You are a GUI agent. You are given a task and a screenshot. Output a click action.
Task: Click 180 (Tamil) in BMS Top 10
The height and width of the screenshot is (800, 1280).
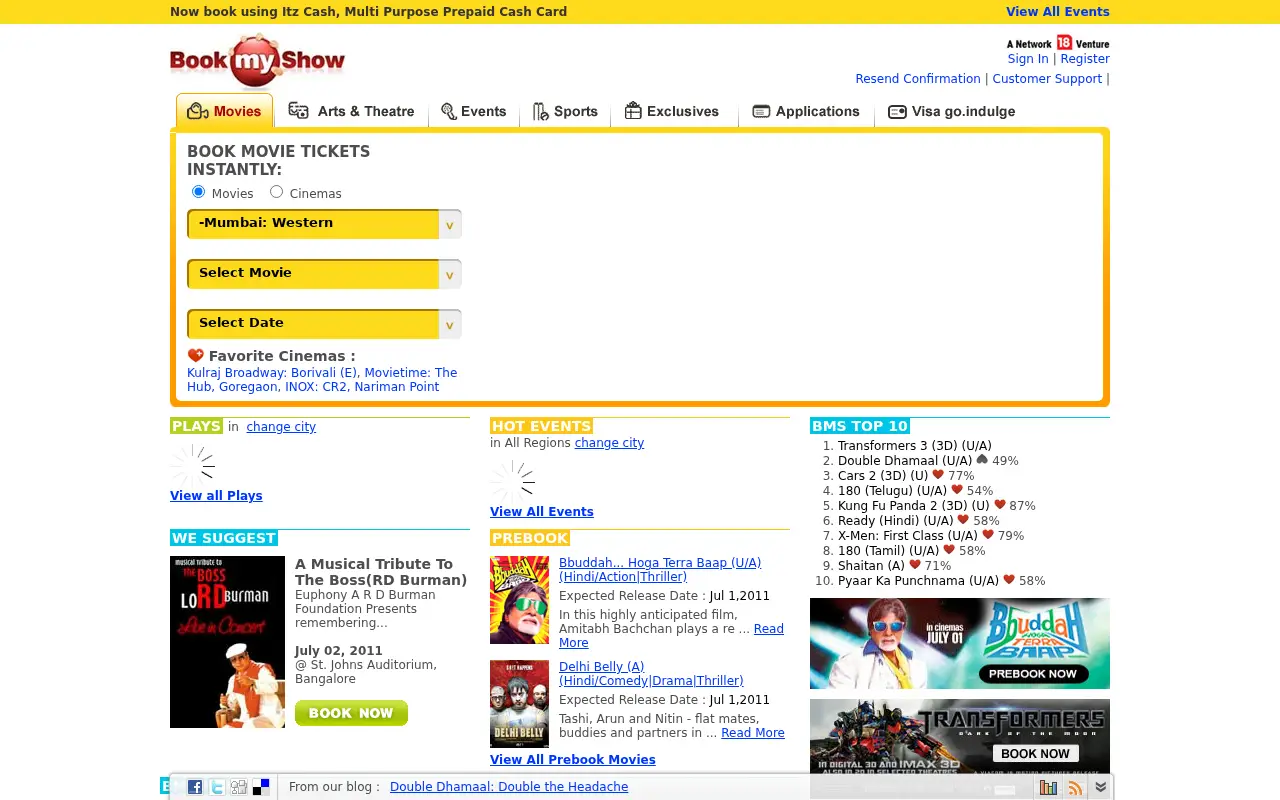[889, 551]
